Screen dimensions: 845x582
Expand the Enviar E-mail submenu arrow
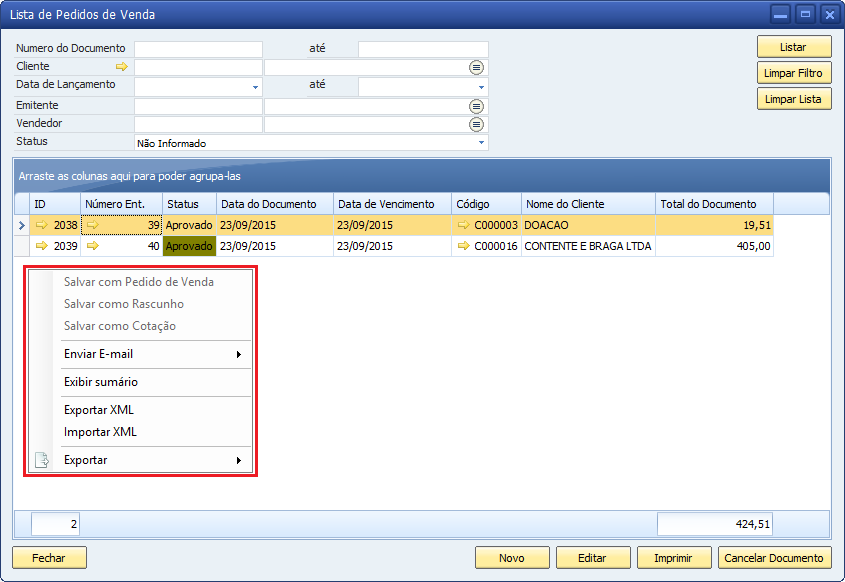[238, 354]
